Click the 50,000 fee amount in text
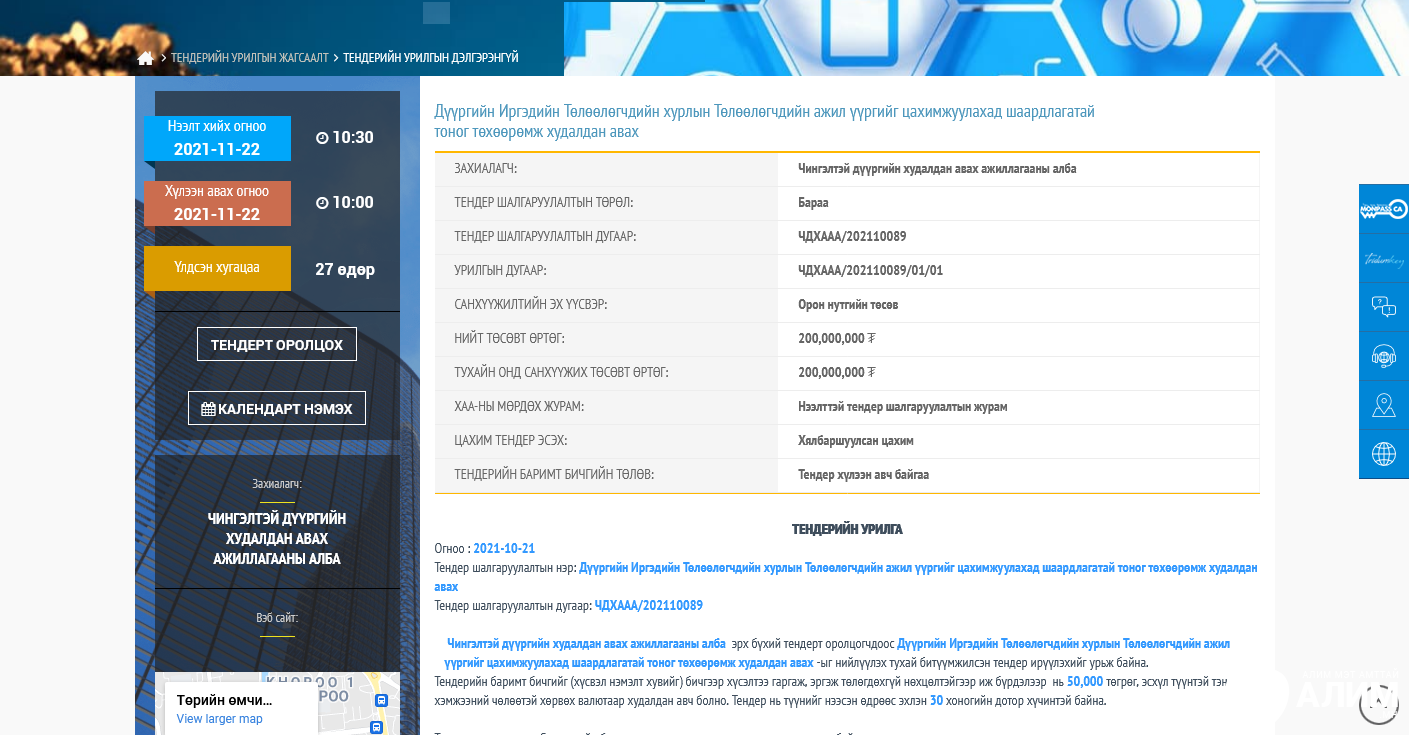The width and height of the screenshot is (1409, 735). click(x=1085, y=682)
